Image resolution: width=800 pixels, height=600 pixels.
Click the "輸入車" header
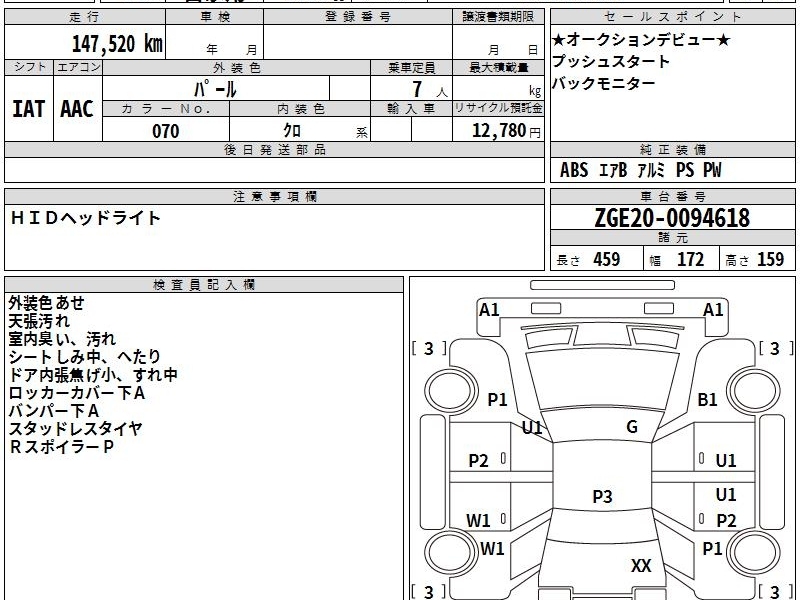411,109
